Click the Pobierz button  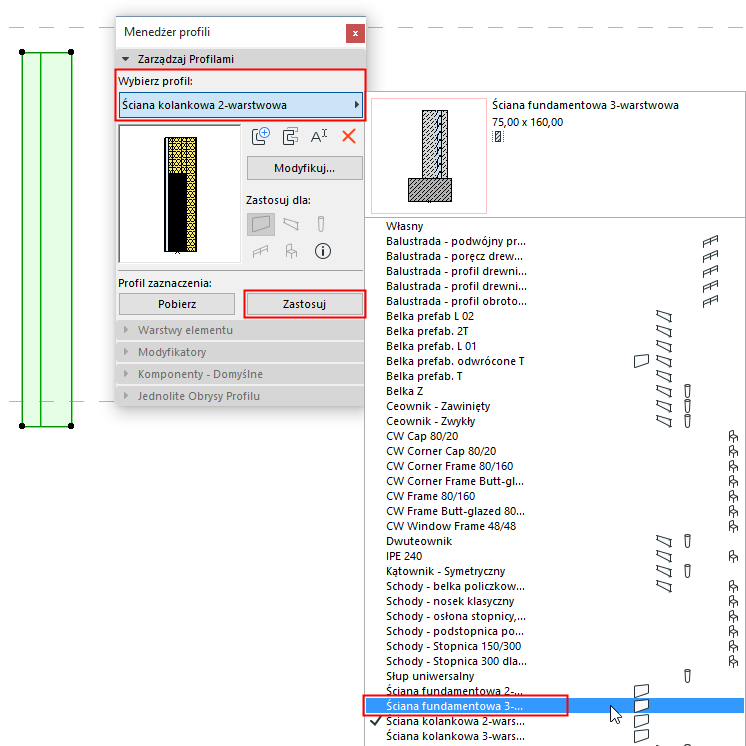[177, 304]
